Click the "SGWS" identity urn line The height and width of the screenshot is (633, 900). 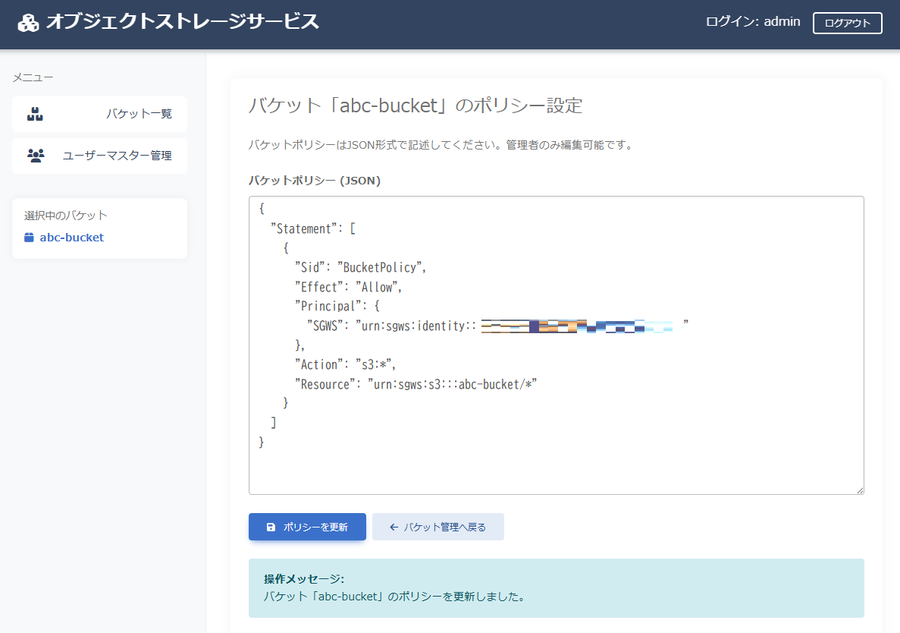497,325
